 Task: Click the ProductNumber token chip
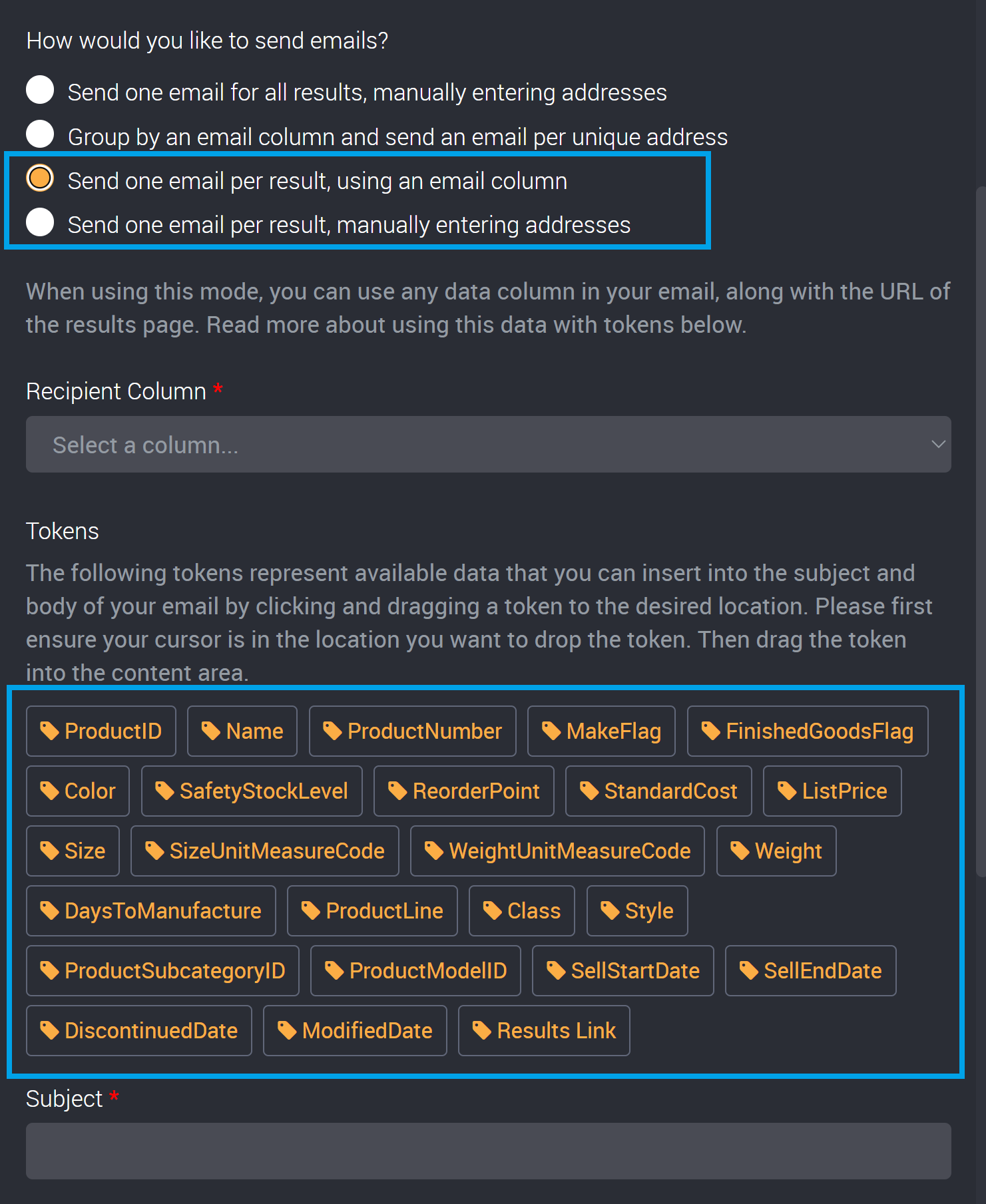413,731
